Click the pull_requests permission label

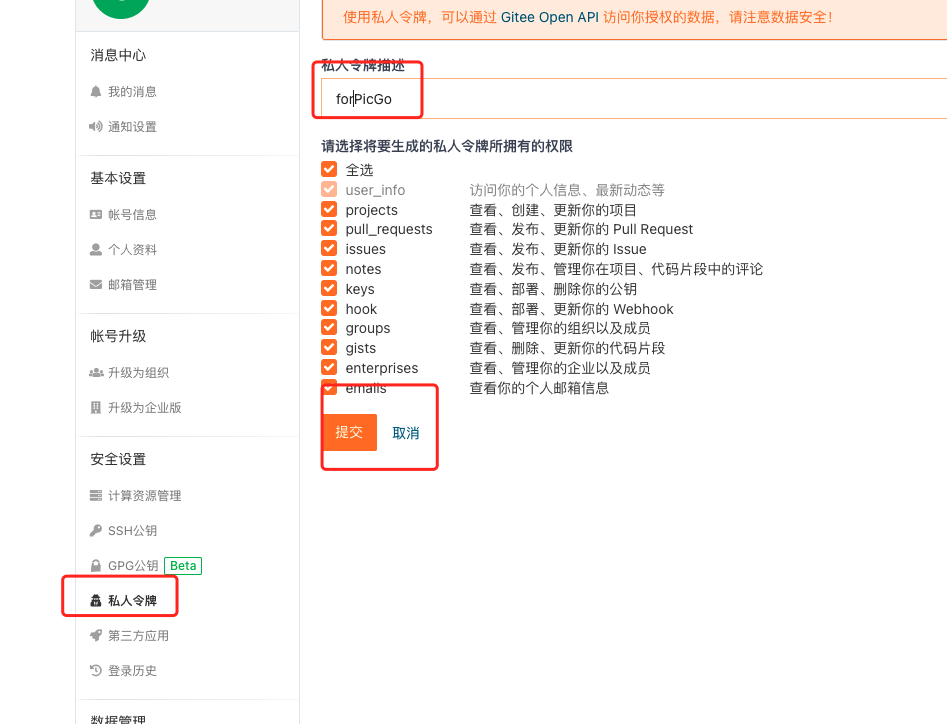tap(389, 229)
